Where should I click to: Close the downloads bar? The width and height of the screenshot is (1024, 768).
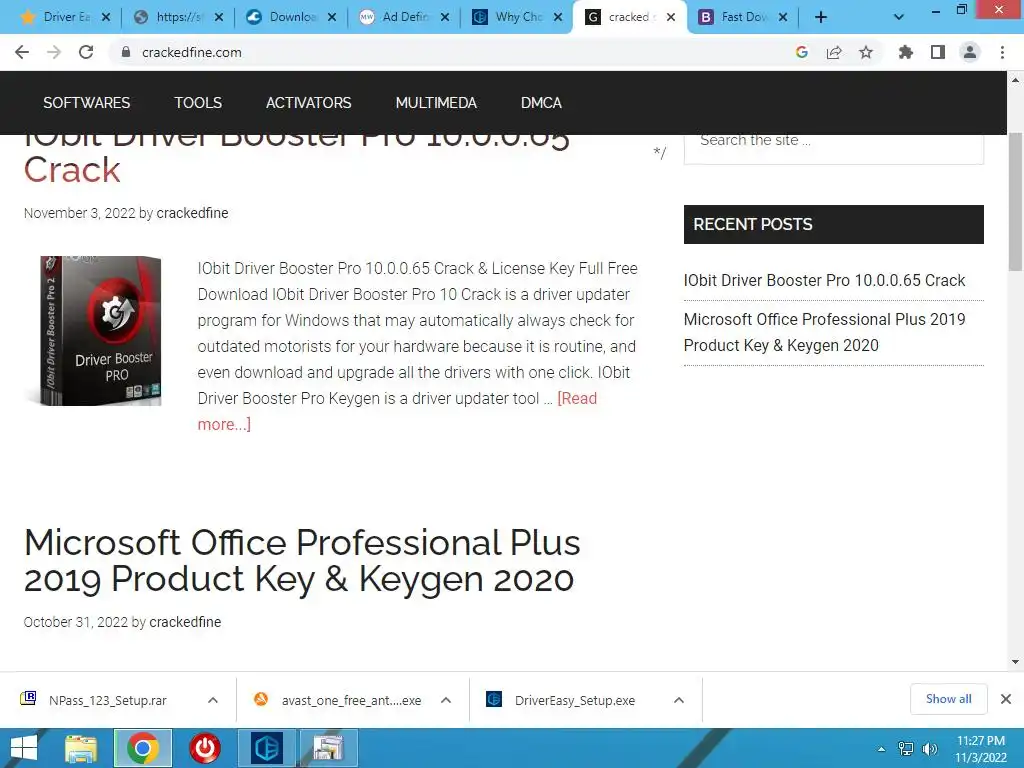(x=1006, y=699)
